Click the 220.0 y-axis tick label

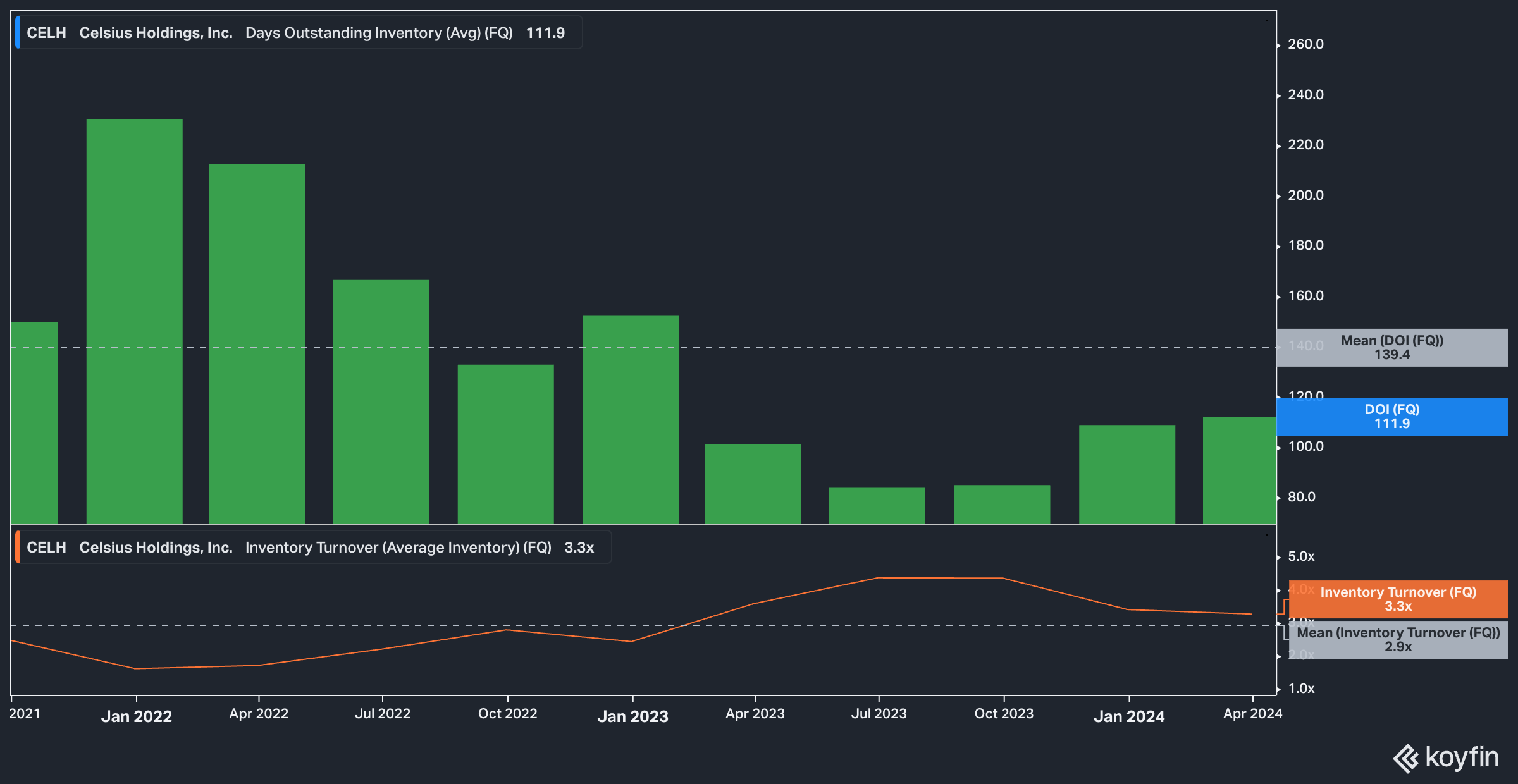(1306, 145)
